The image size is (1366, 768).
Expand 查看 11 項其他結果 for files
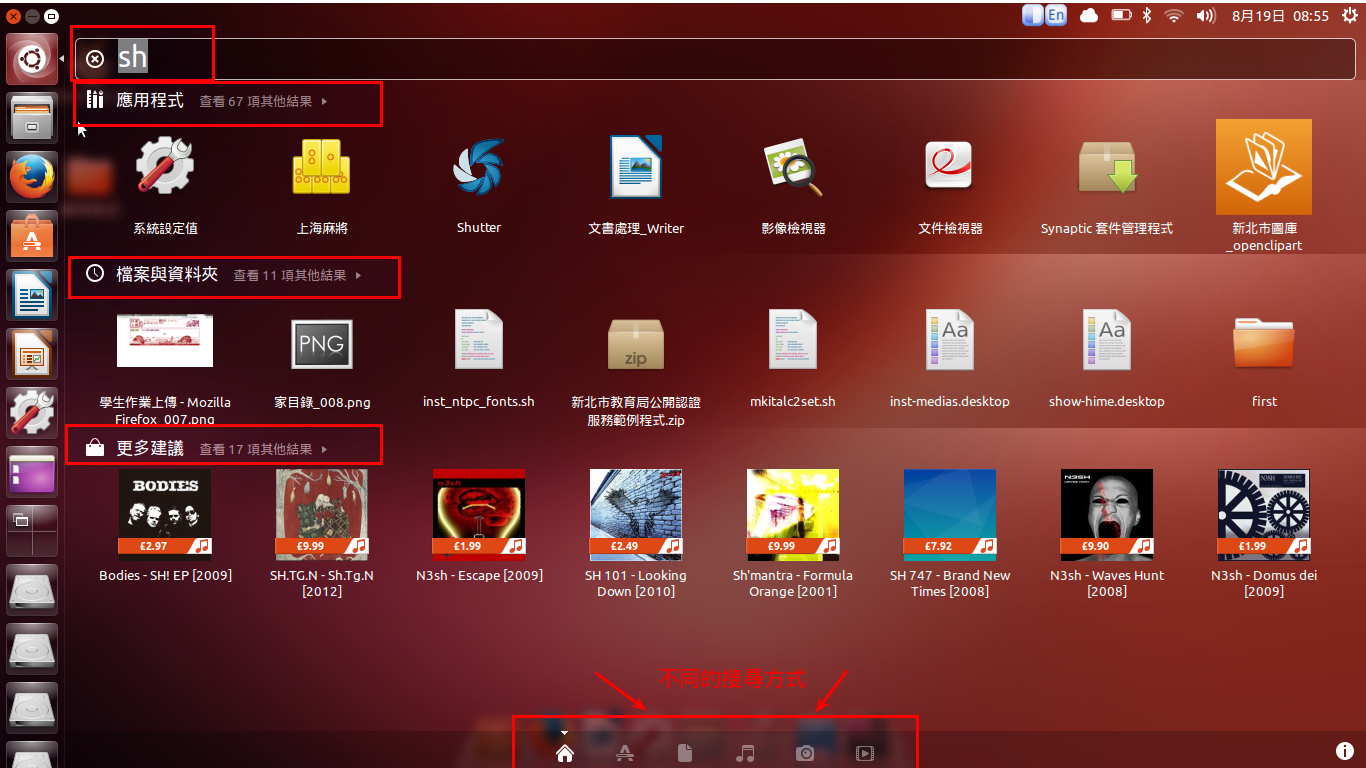coord(297,275)
